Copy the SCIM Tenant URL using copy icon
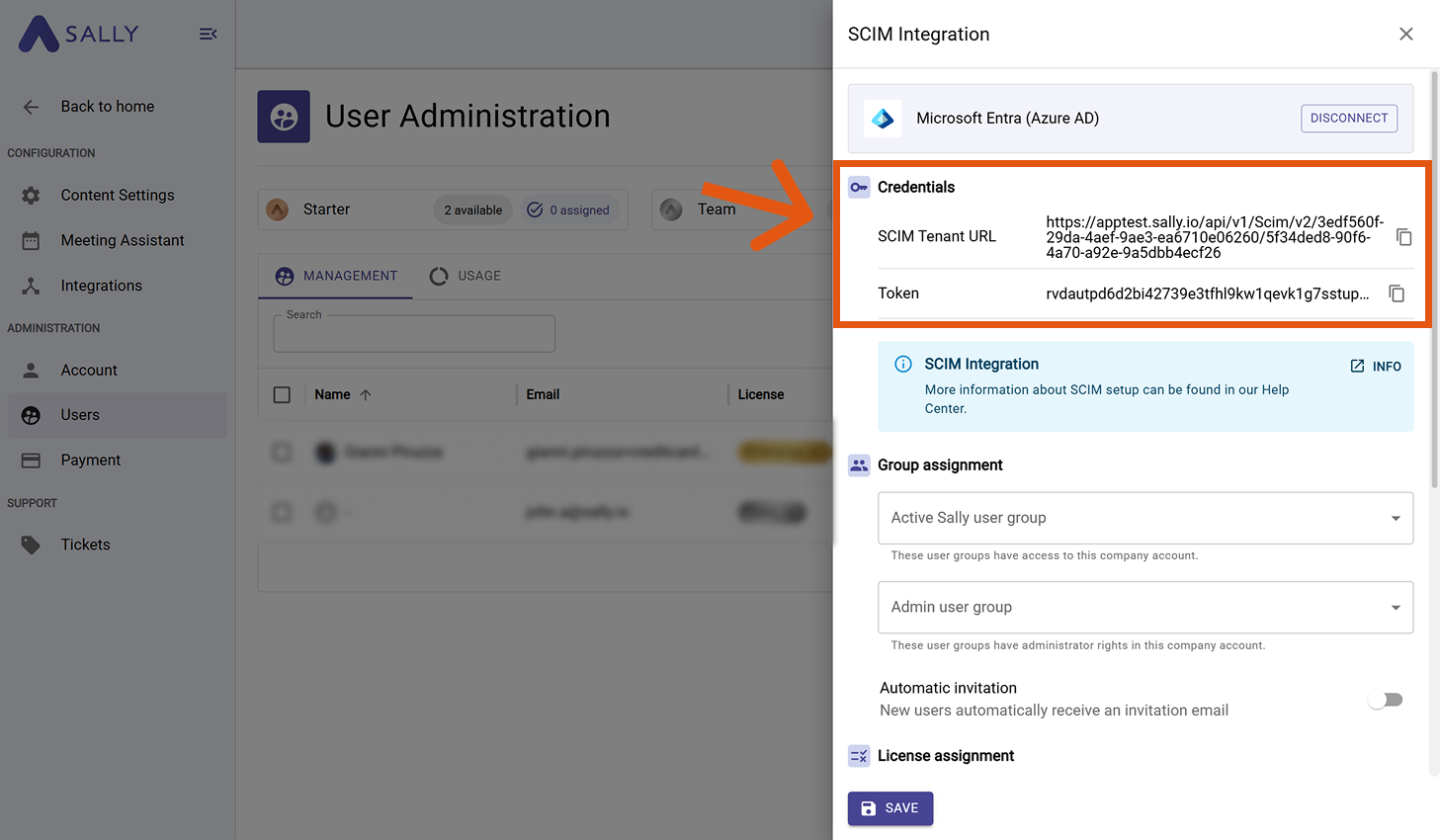This screenshot has height=840, width=1440. pyautogui.click(x=1404, y=236)
